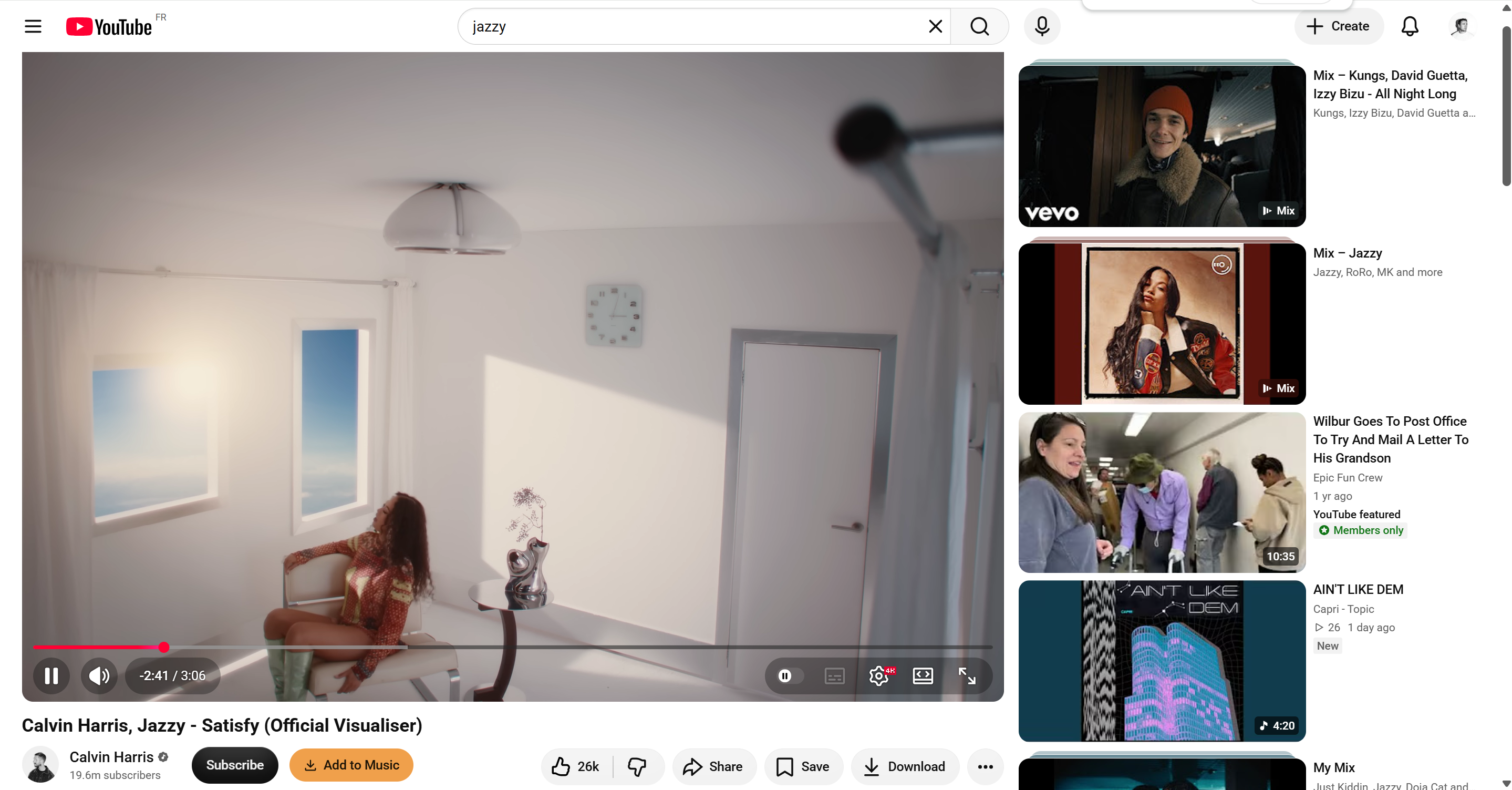The width and height of the screenshot is (1512, 790).
Task: Open Mix – Jazzy thumbnail
Action: (1162, 324)
